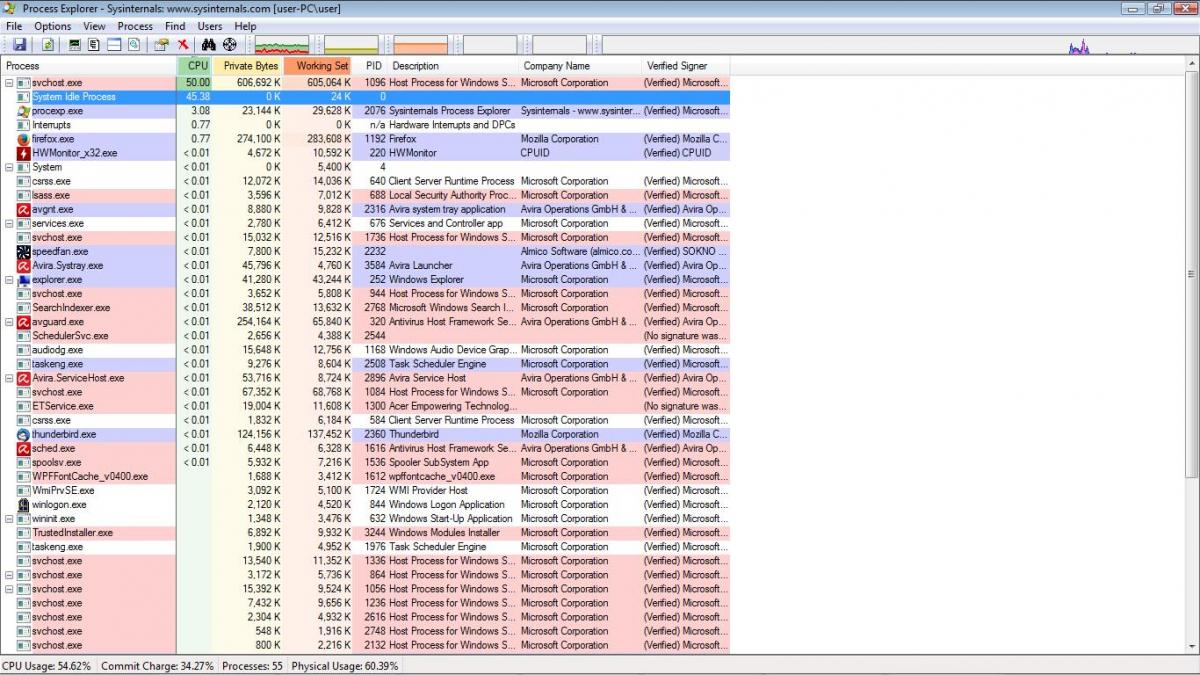Collapse the services.exe tree node

pyautogui.click(x=9, y=223)
